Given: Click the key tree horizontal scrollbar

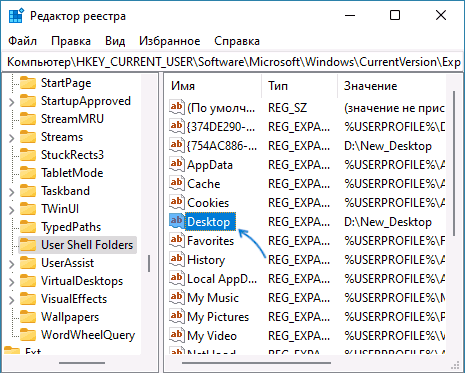Looking at the screenshot, I should tap(82, 363).
